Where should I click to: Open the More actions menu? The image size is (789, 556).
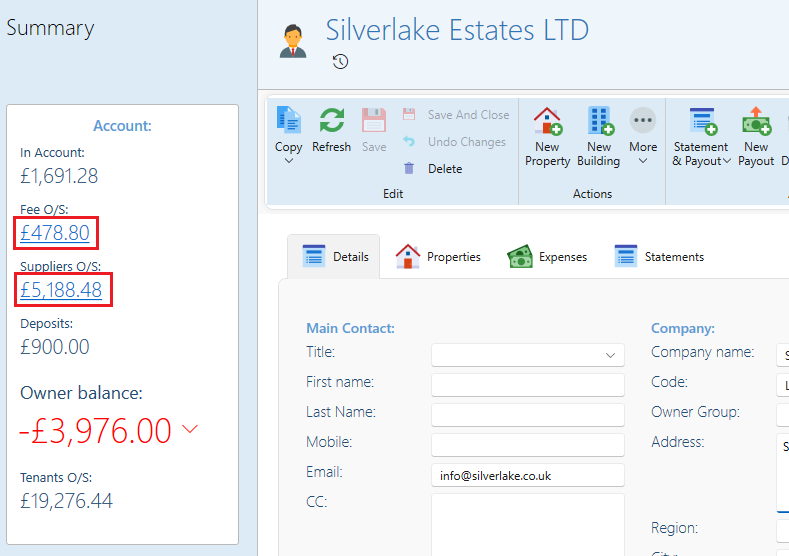click(643, 130)
